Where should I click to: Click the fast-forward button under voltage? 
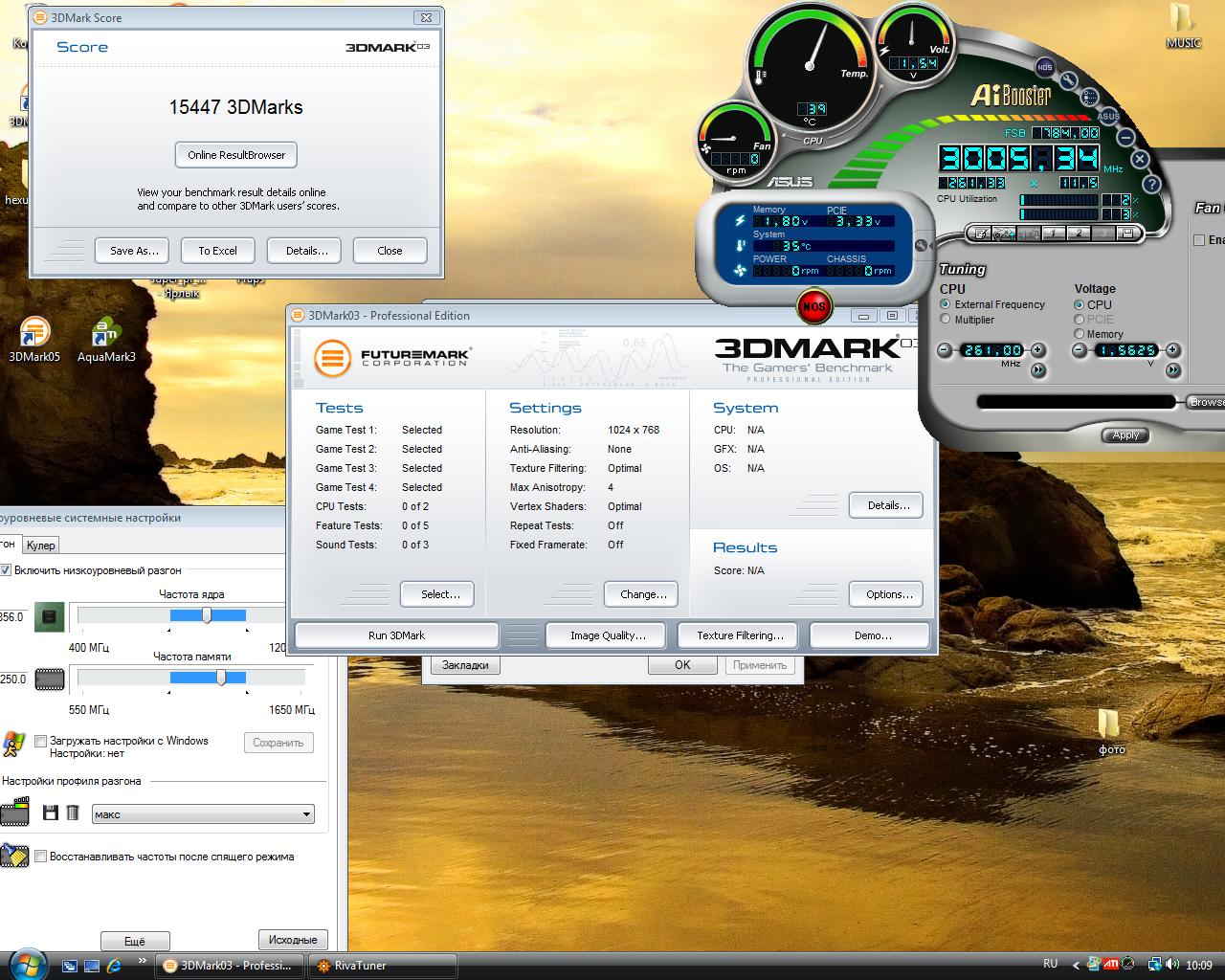(x=1172, y=369)
